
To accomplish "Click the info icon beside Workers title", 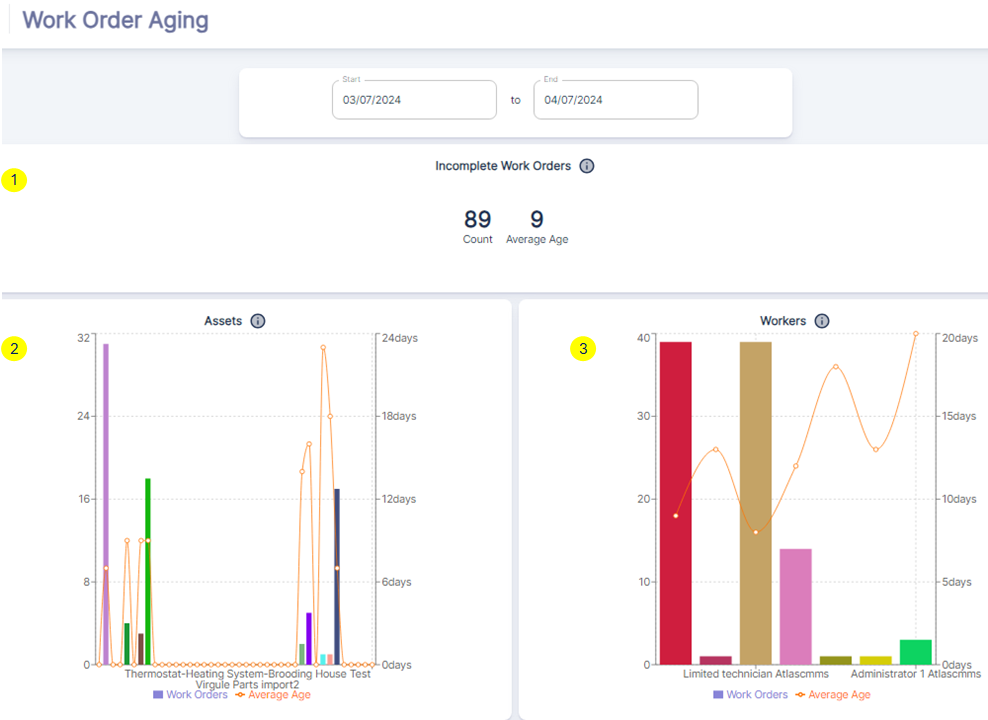I will click(822, 321).
